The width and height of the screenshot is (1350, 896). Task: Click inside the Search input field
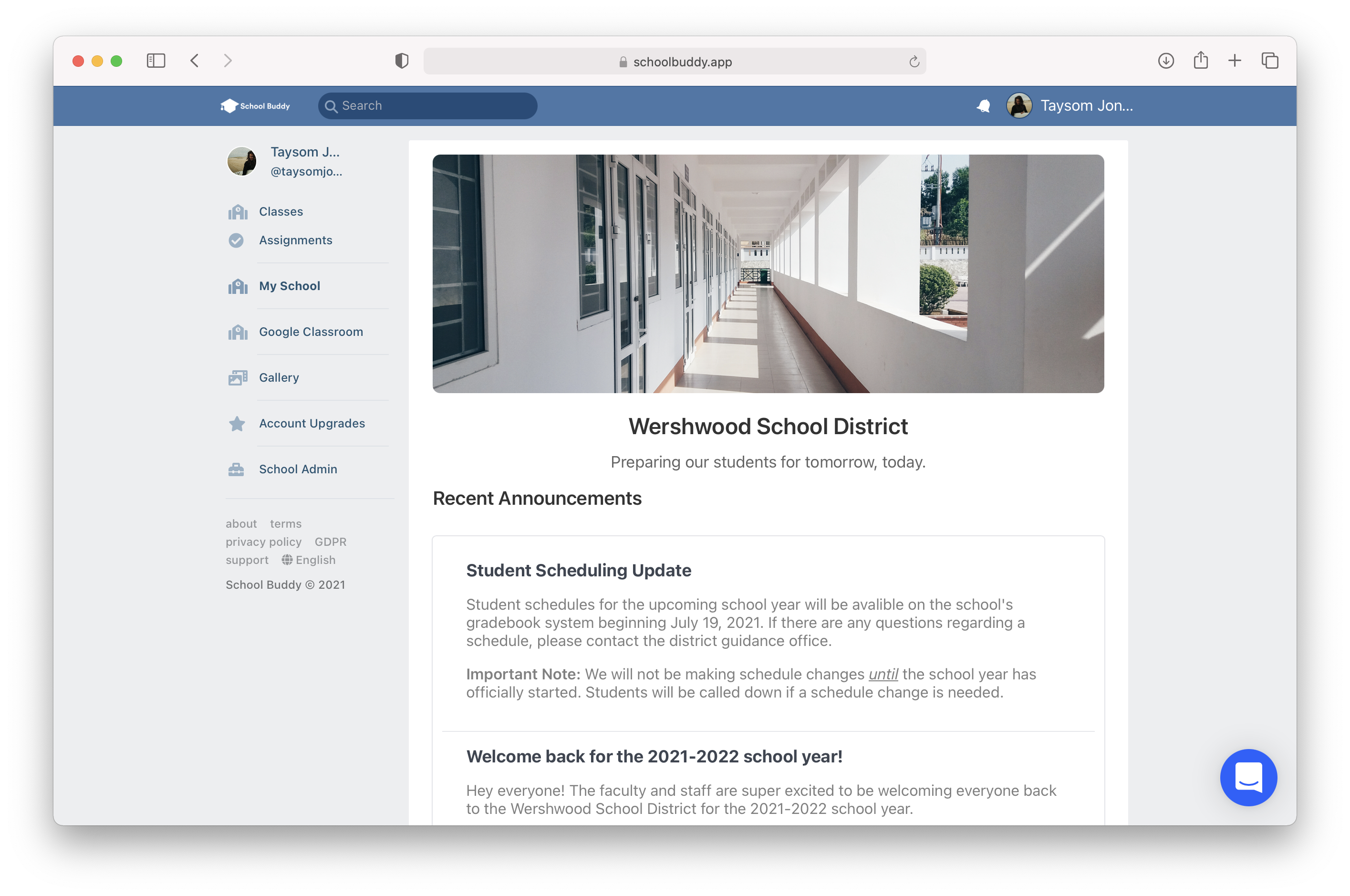[x=427, y=106]
